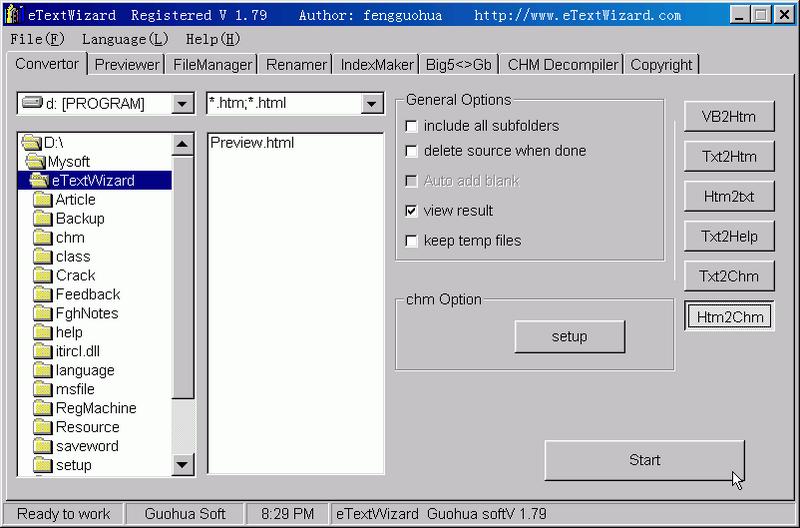Image resolution: width=800 pixels, height=528 pixels.
Task: Click the FghNotes folder icon
Action: point(43,313)
